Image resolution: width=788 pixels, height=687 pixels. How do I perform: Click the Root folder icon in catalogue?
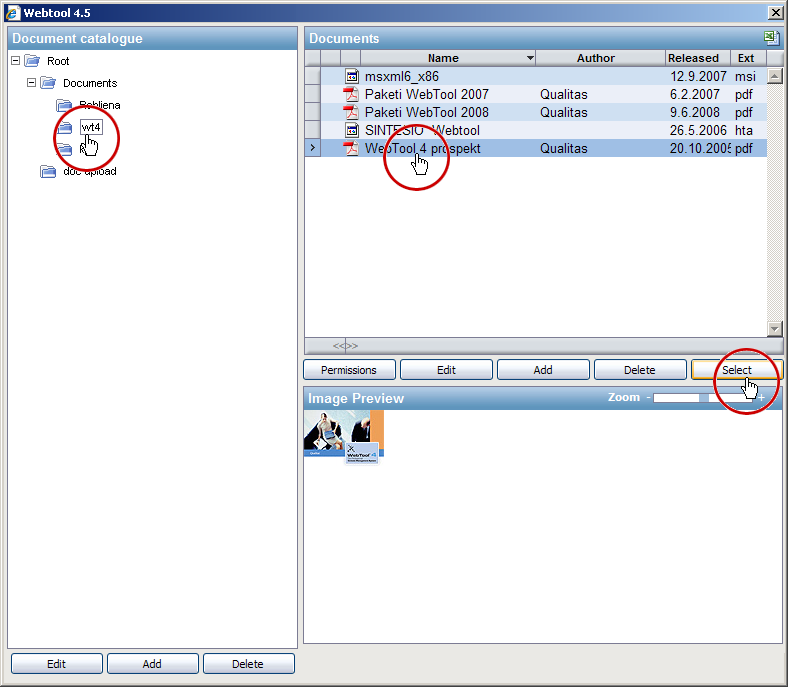pos(32,61)
